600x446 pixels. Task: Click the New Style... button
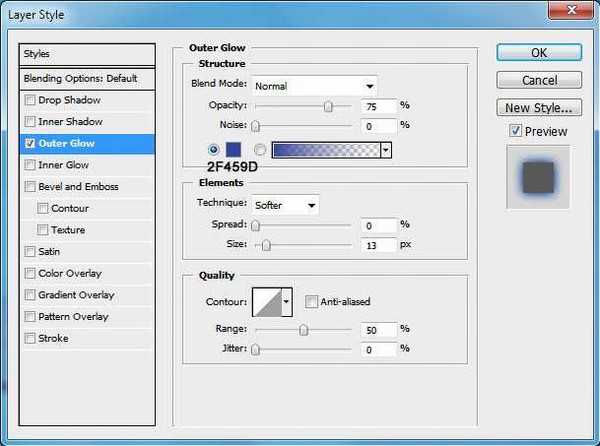pos(538,107)
